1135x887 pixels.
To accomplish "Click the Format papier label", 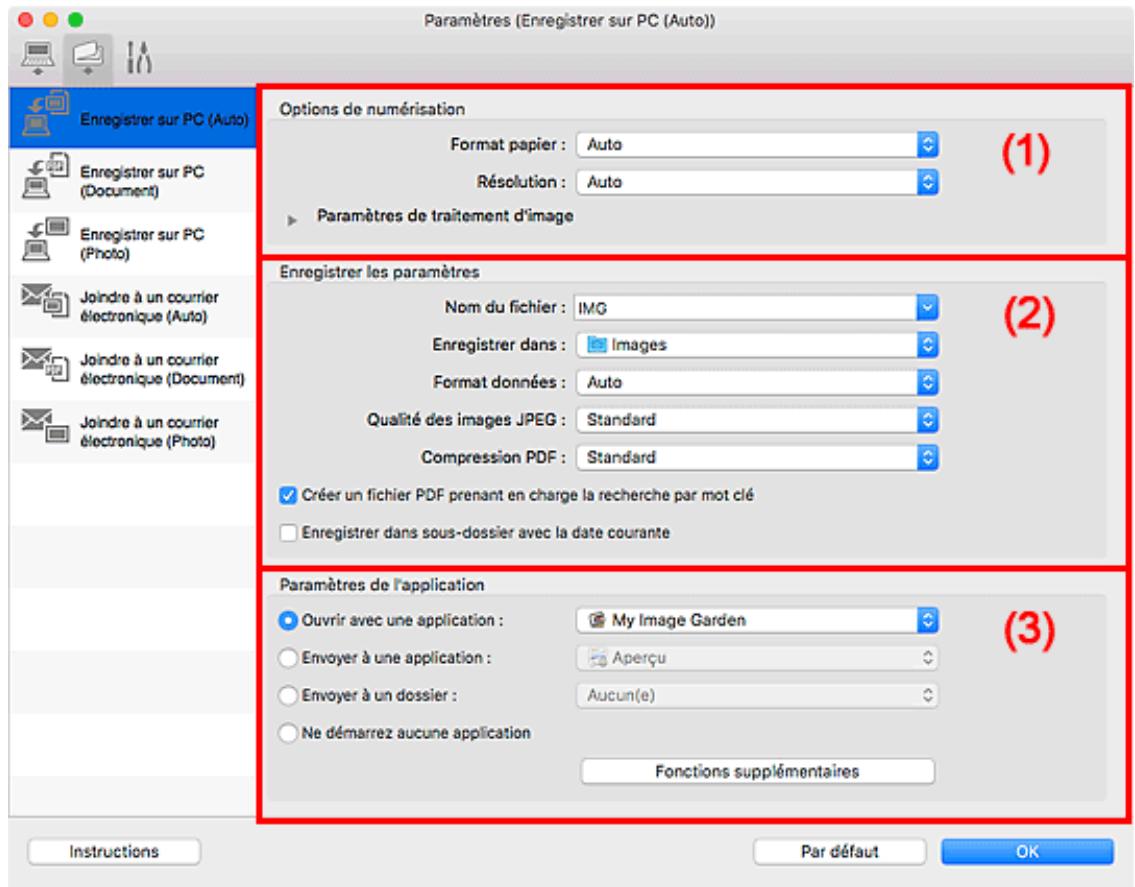I will [x=507, y=145].
